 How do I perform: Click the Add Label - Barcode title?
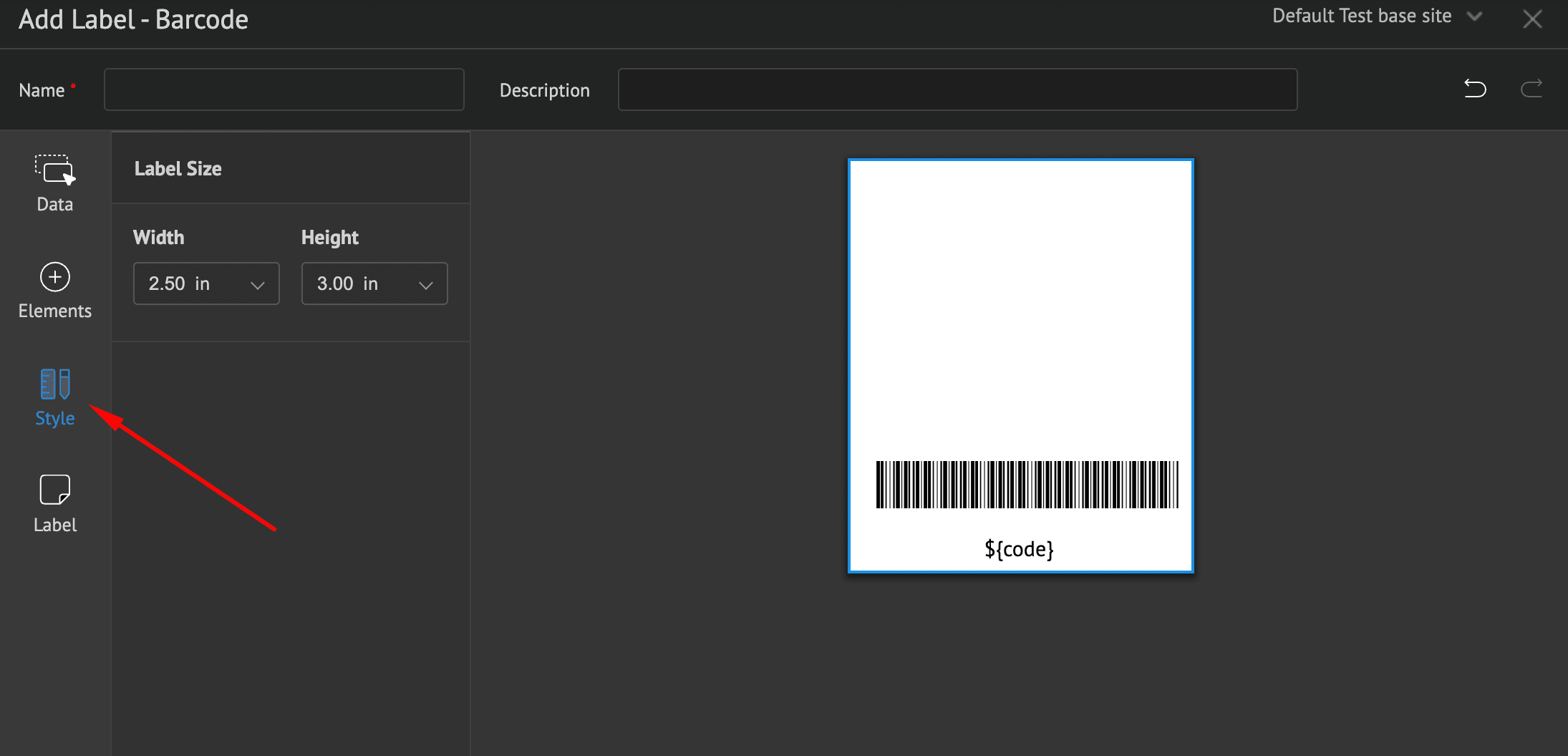tap(134, 20)
